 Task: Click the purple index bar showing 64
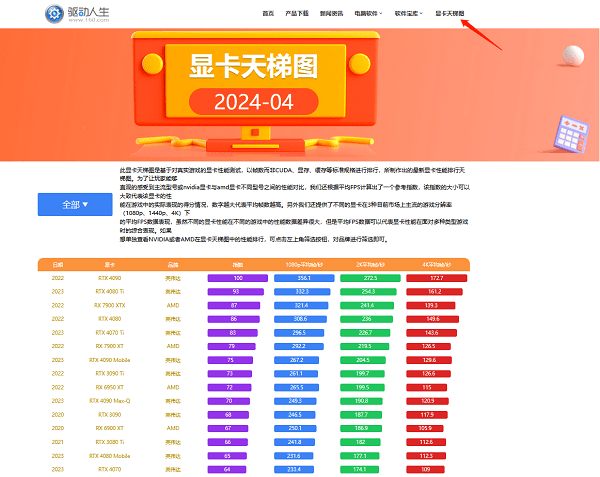pyautogui.click(x=227, y=469)
